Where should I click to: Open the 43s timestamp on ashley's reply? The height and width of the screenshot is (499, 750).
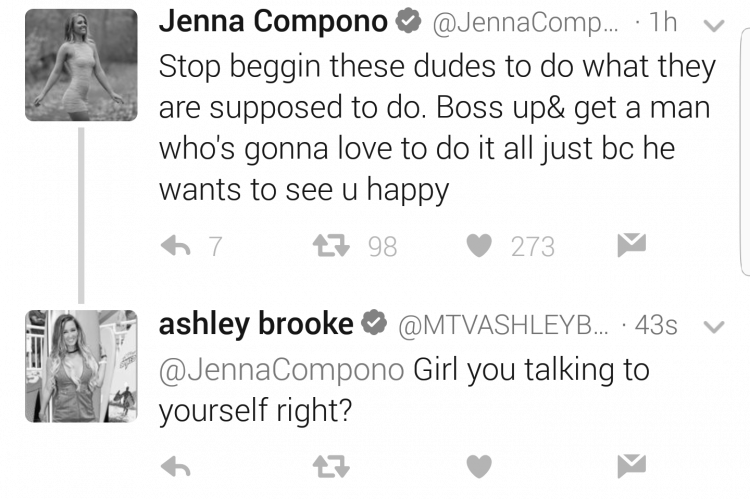(656, 325)
